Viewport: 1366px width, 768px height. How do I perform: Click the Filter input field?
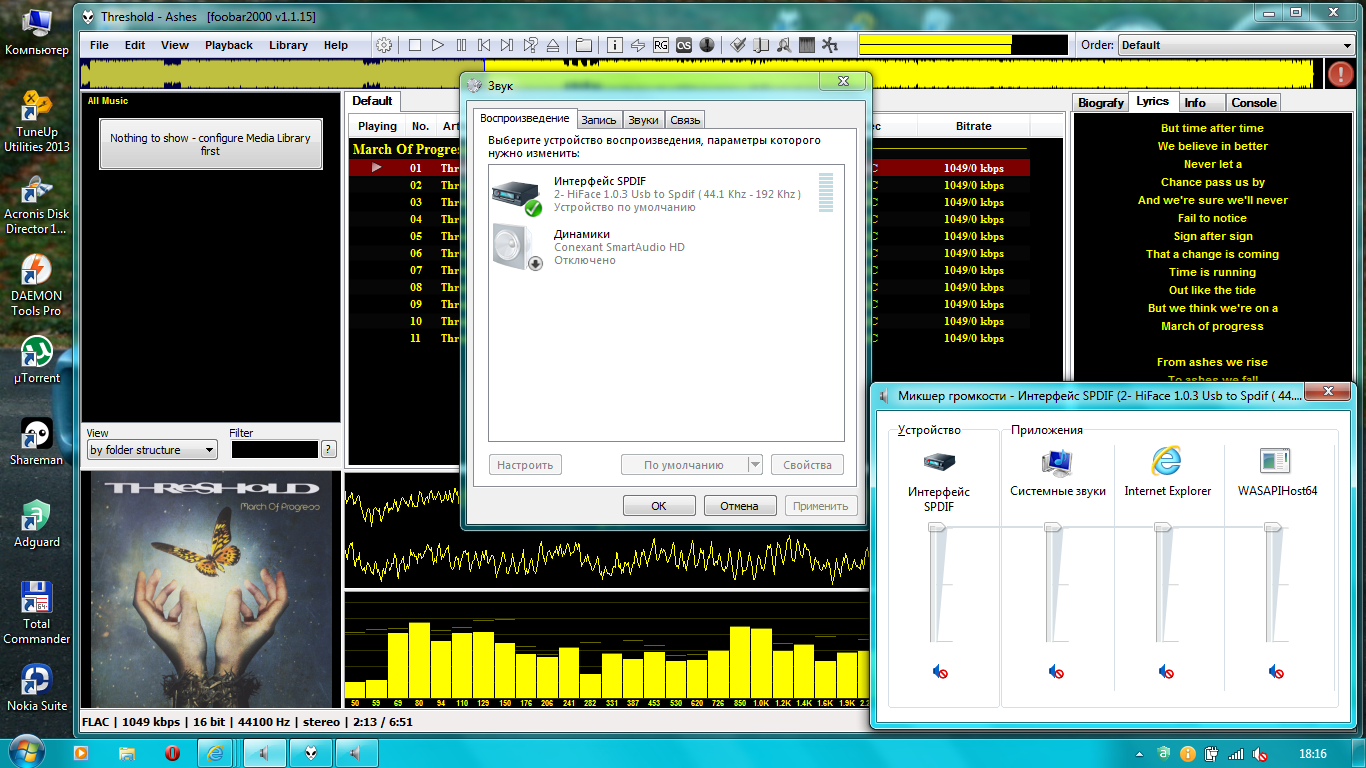[x=274, y=450]
